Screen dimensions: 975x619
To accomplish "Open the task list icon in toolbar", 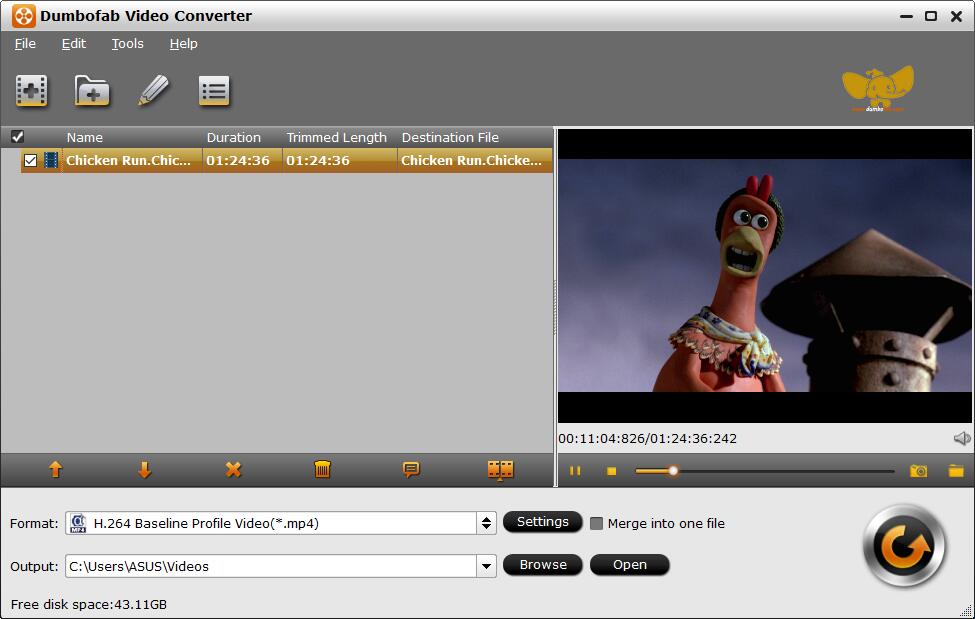I will (214, 91).
